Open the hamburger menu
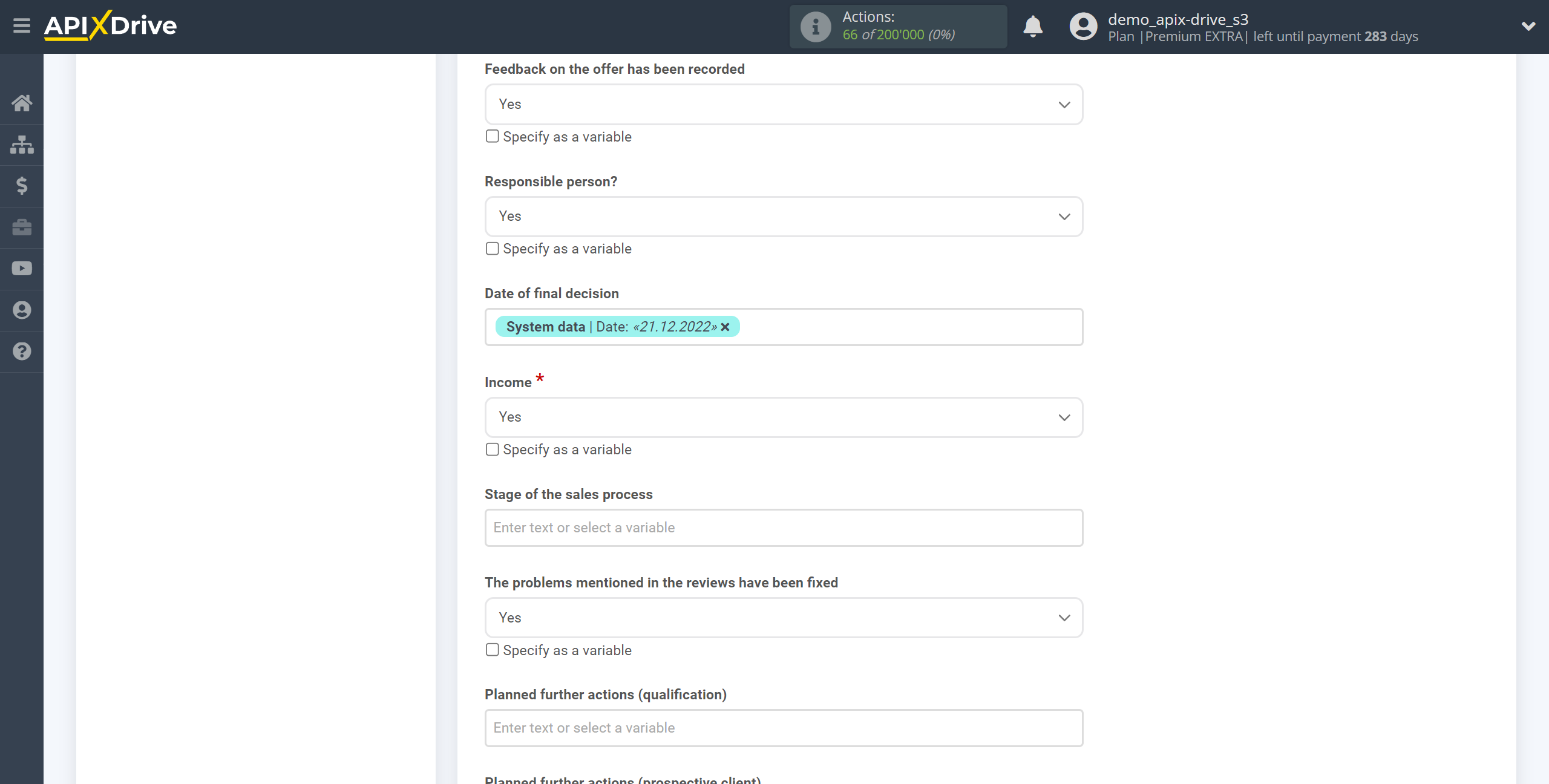 (x=22, y=26)
